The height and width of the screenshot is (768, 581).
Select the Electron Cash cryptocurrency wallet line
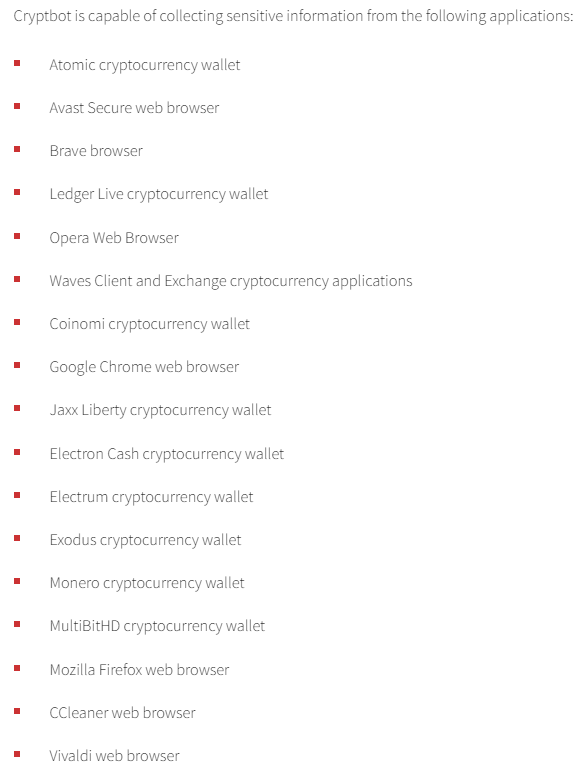(x=167, y=454)
